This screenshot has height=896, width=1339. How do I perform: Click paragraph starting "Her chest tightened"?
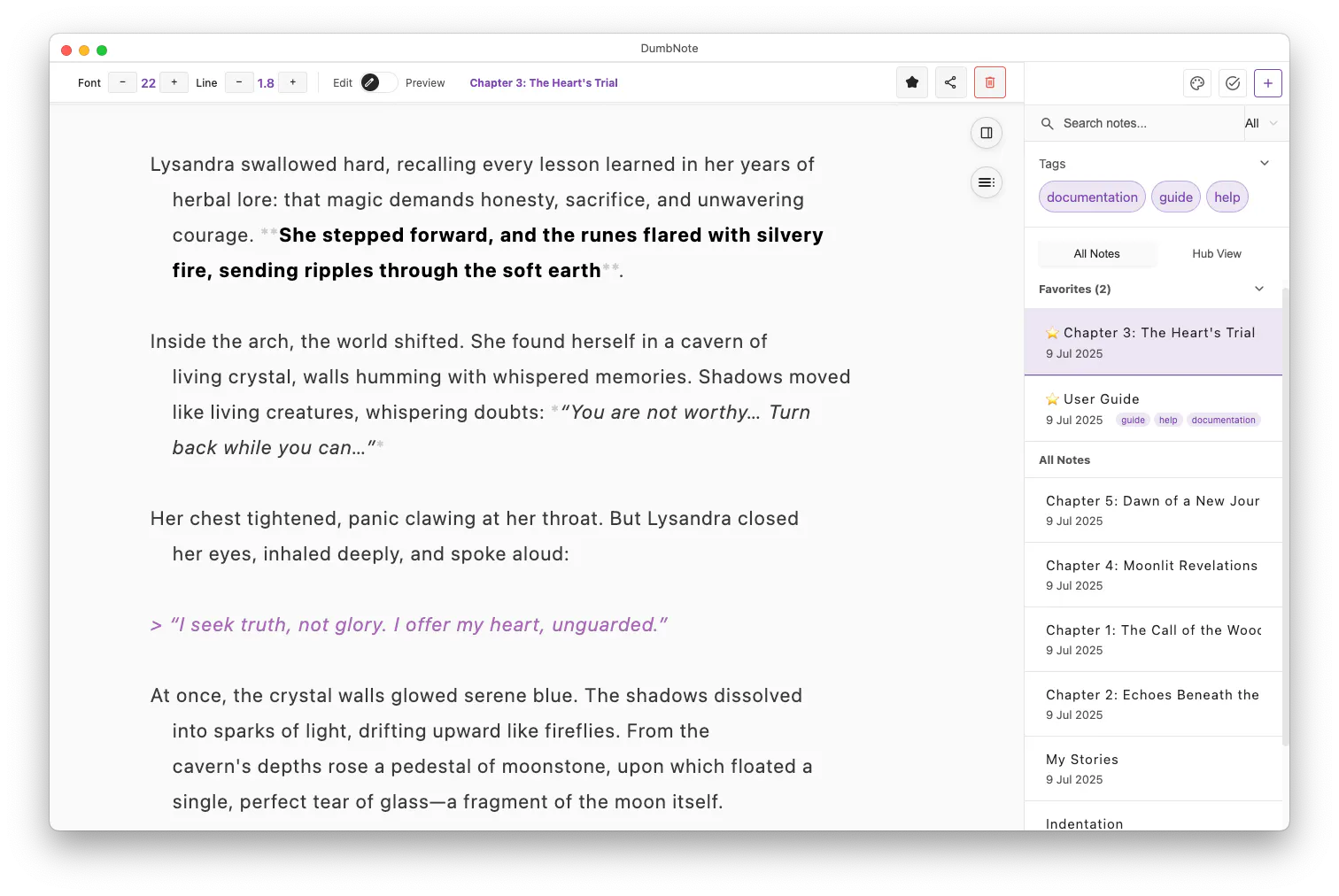click(x=475, y=537)
